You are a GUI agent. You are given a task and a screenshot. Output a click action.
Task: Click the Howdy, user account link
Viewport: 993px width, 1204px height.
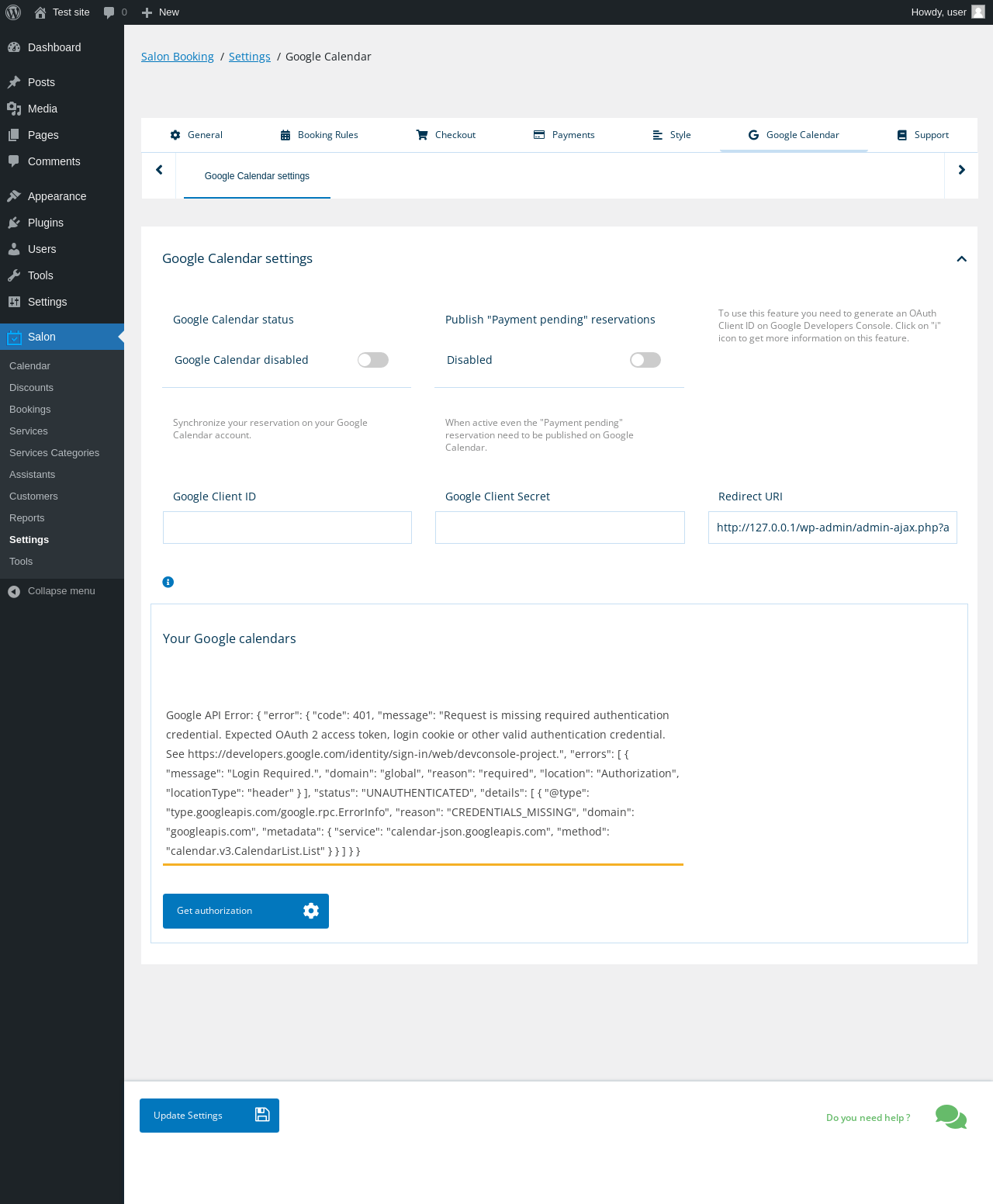pos(947,12)
